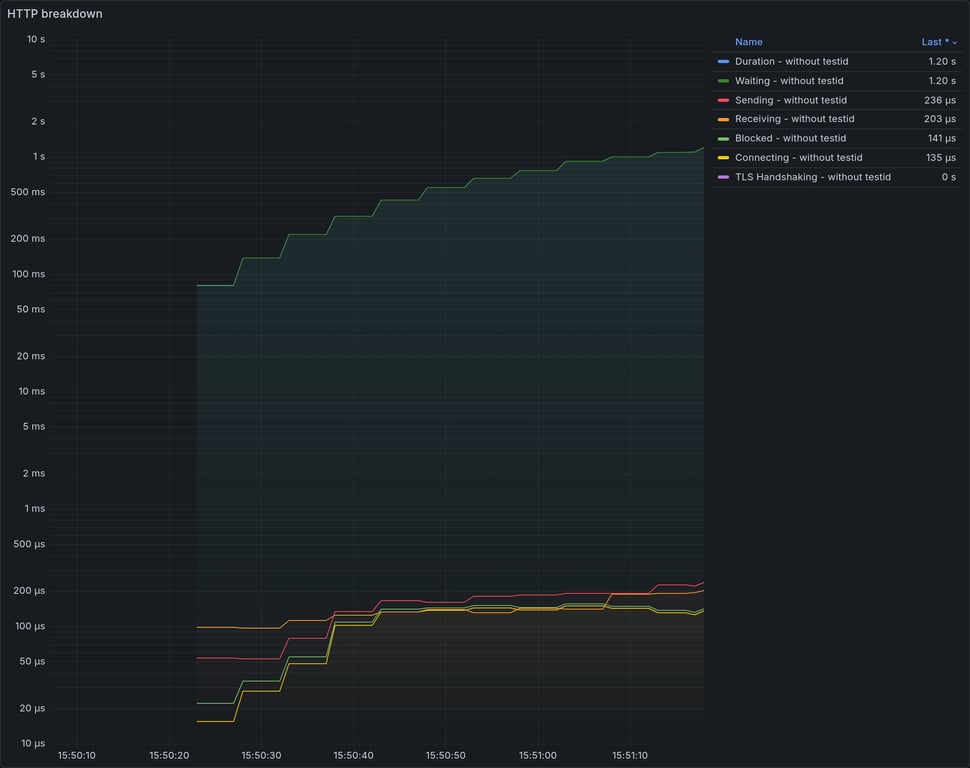Click the Connecting series yellow color indicator
Image resolution: width=970 pixels, height=768 pixels.
click(722, 157)
